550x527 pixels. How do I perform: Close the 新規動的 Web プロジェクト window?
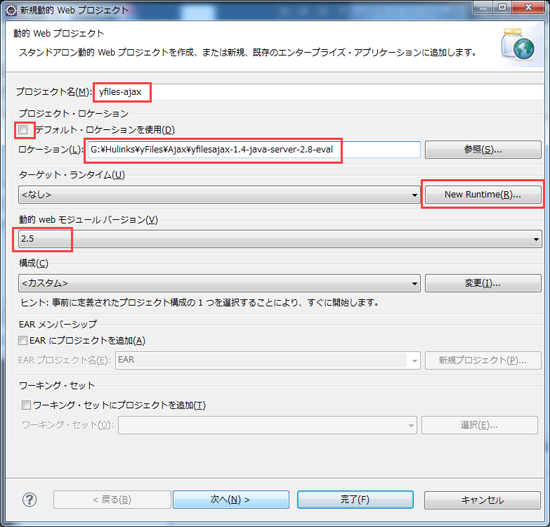tap(528, 7)
